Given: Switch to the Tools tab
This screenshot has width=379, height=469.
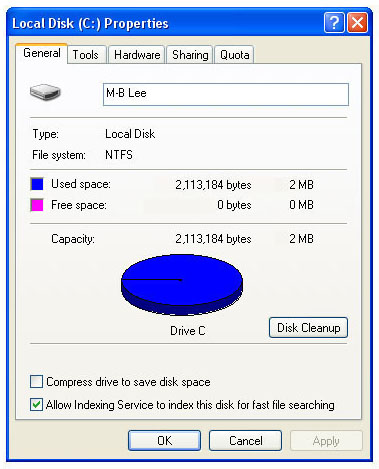Looking at the screenshot, I should pyautogui.click(x=86, y=55).
